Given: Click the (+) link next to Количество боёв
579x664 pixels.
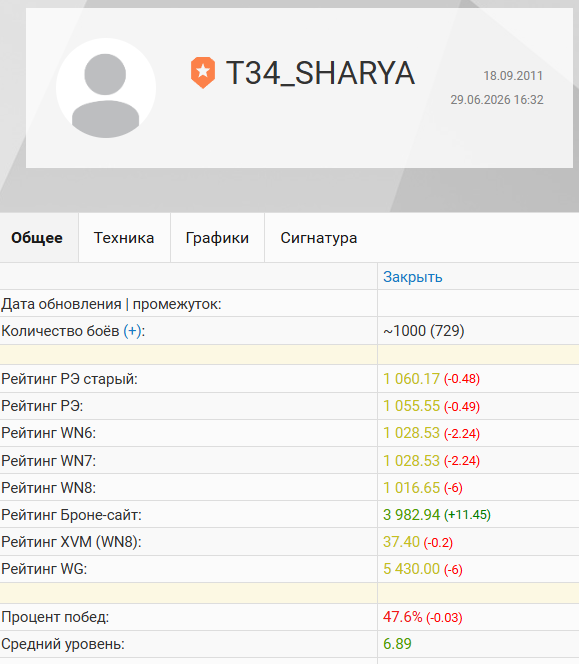Looking at the screenshot, I should coord(132,331).
